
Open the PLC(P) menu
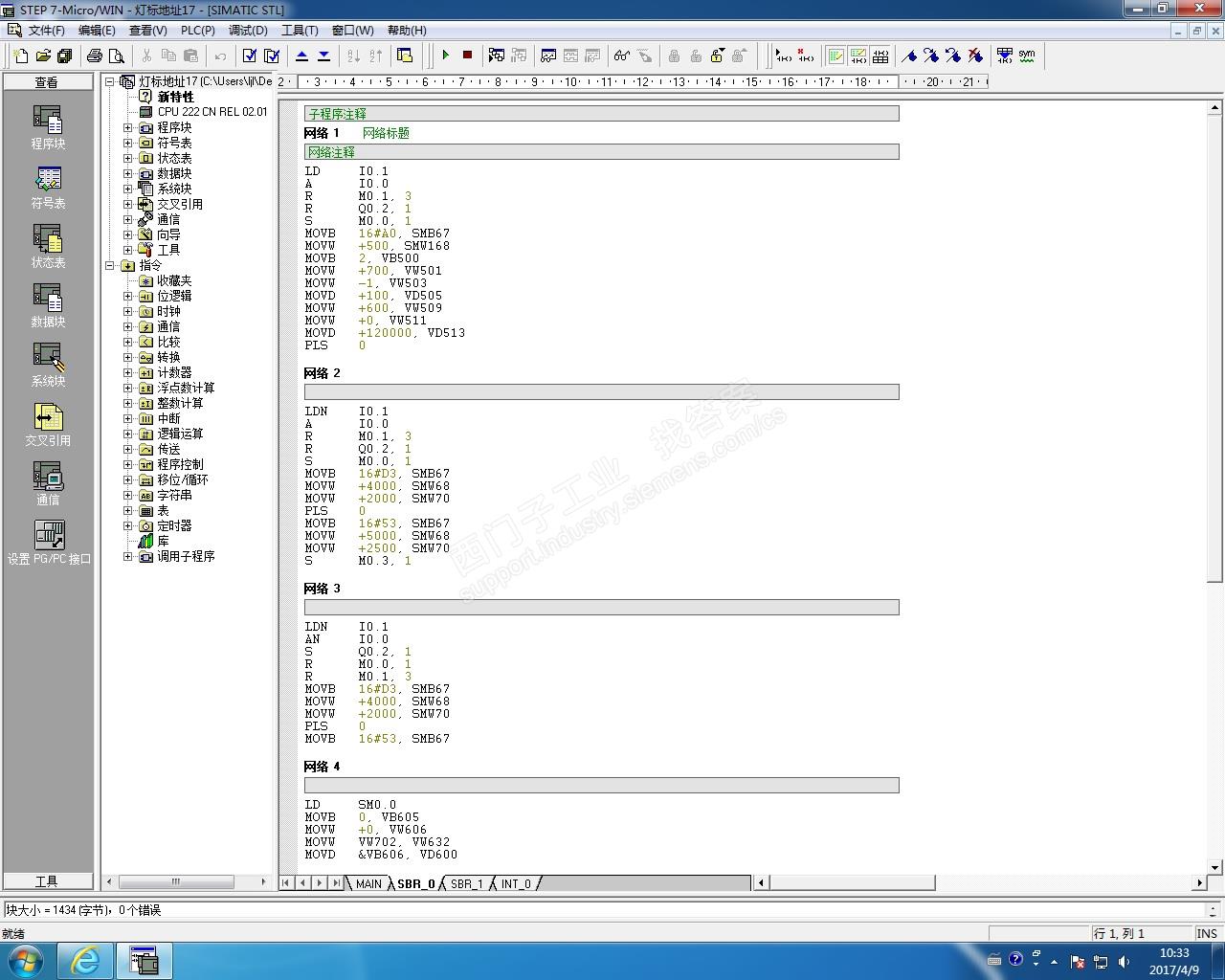[x=198, y=31]
